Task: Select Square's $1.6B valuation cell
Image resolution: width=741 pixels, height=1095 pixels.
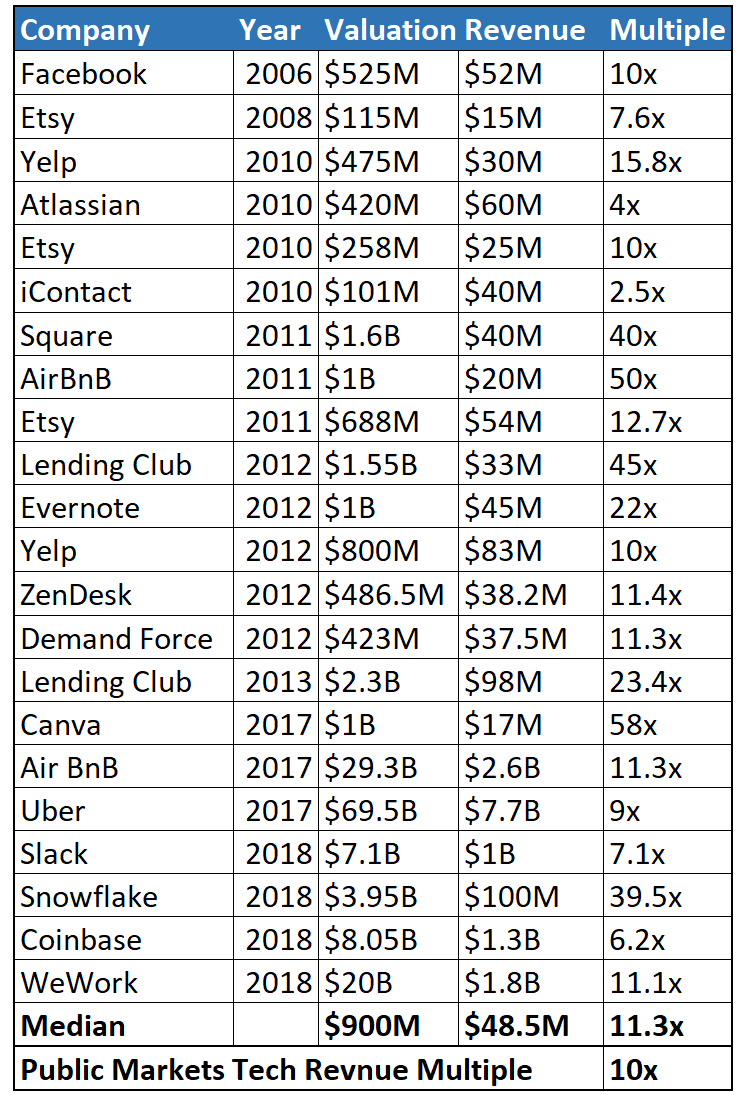Action: 362,335
